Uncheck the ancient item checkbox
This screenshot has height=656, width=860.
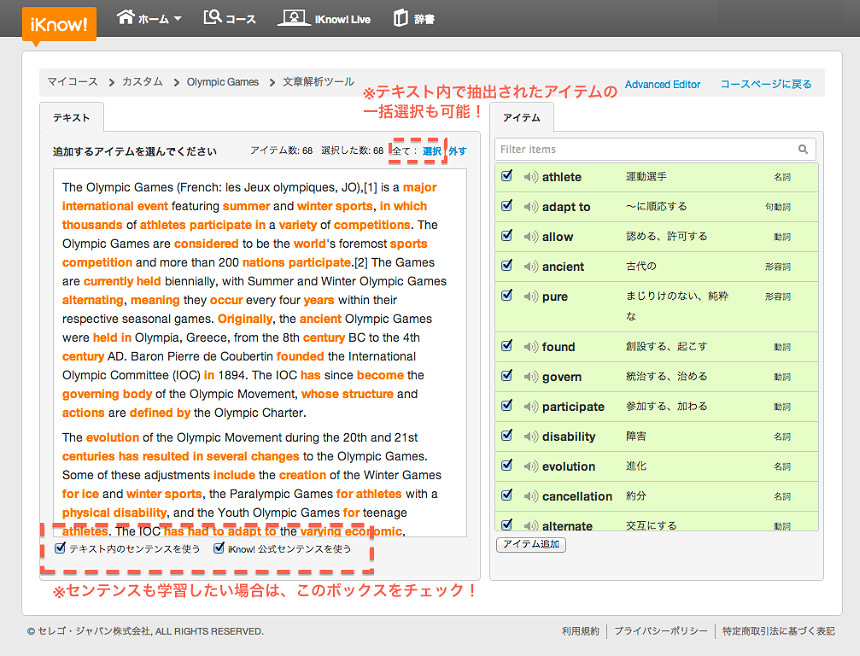507,265
